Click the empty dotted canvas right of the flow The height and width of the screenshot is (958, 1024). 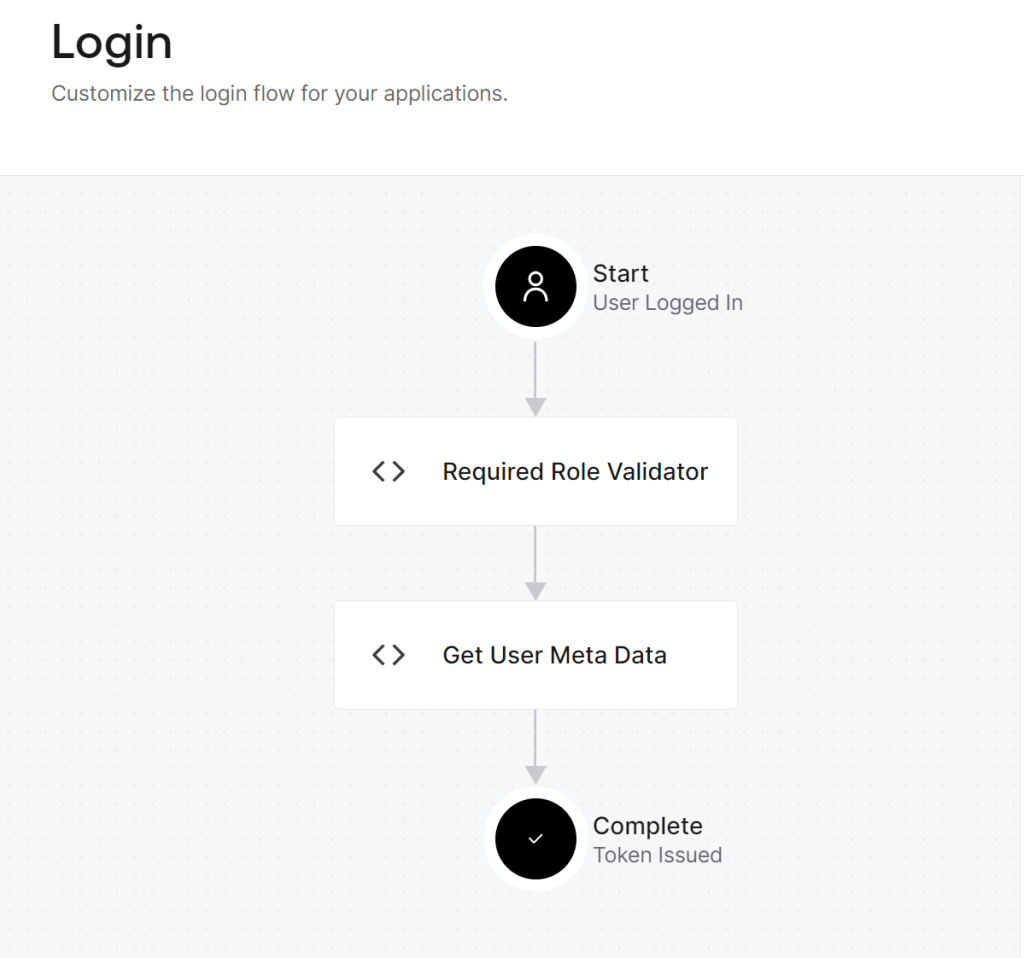pos(880,560)
